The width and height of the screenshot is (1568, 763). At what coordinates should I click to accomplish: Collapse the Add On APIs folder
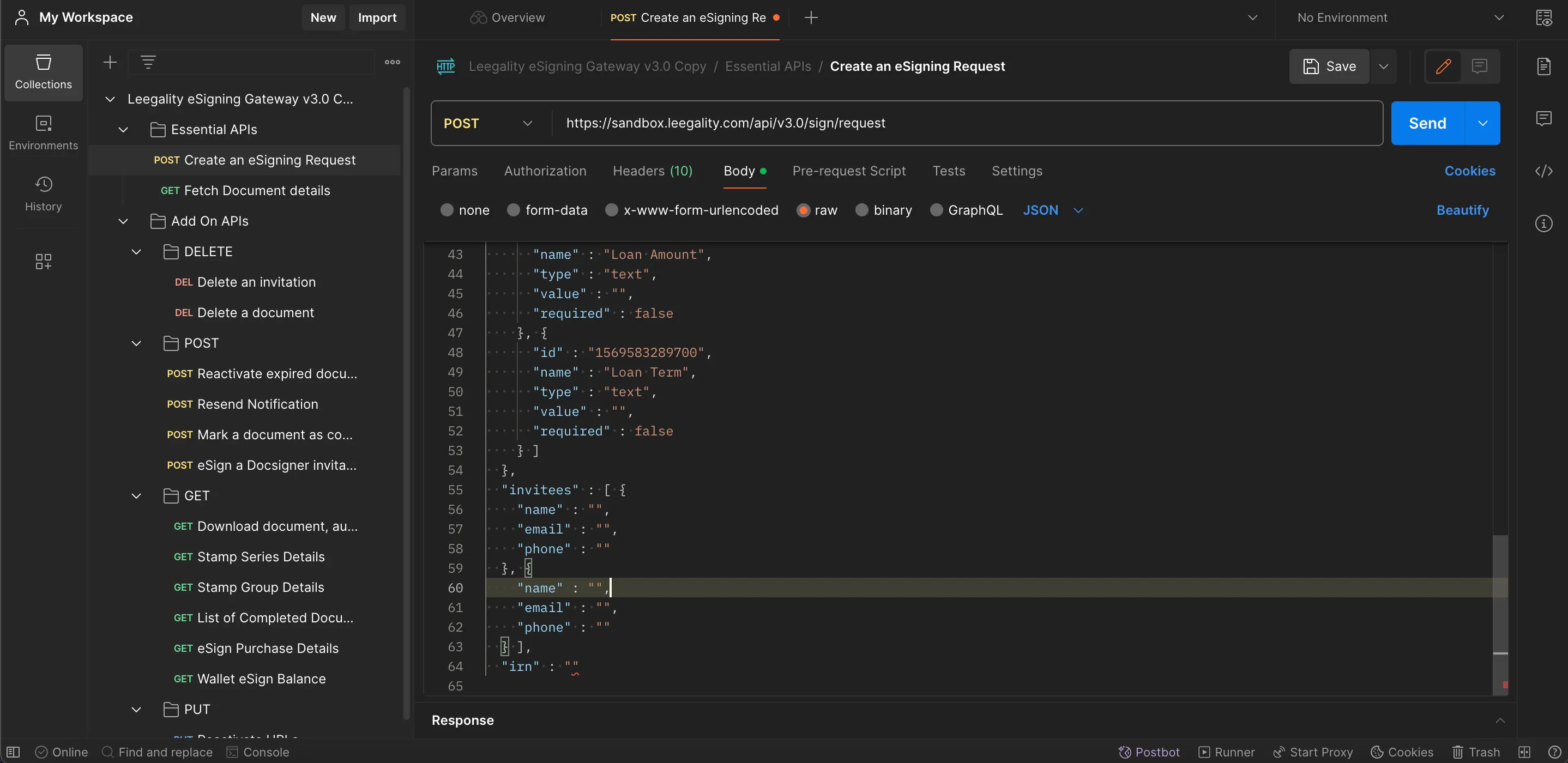point(123,221)
